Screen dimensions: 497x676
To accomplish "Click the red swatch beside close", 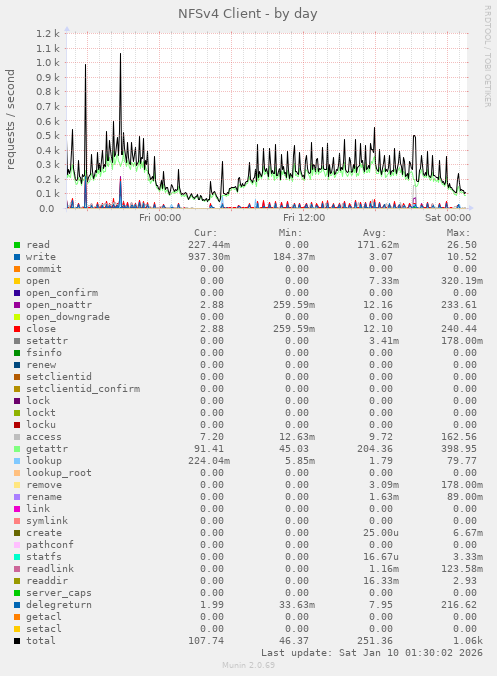I will (17, 329).
